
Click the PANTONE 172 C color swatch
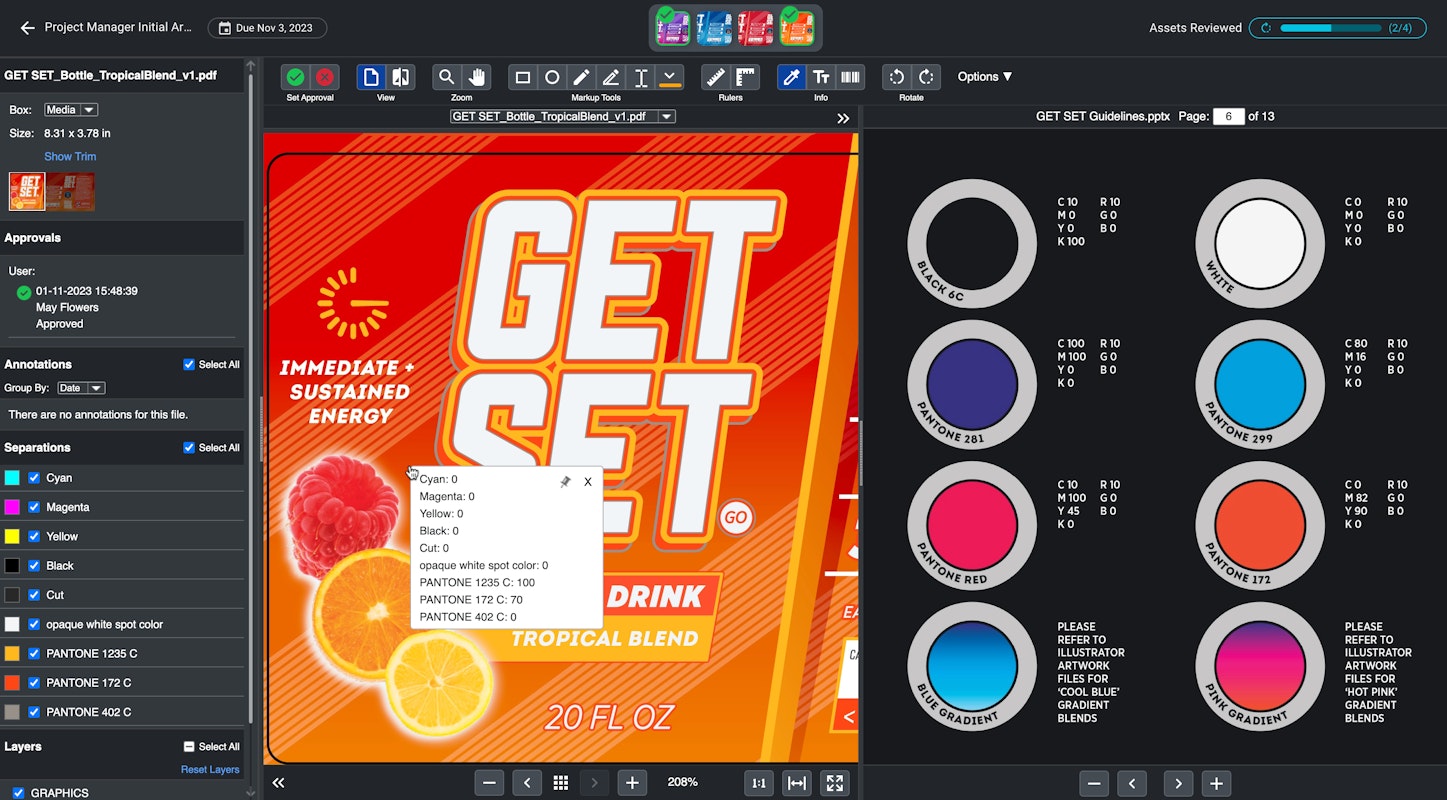(12, 683)
